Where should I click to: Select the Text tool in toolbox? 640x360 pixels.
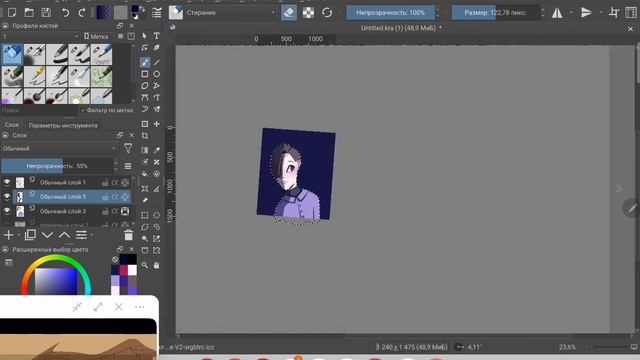[156, 36]
